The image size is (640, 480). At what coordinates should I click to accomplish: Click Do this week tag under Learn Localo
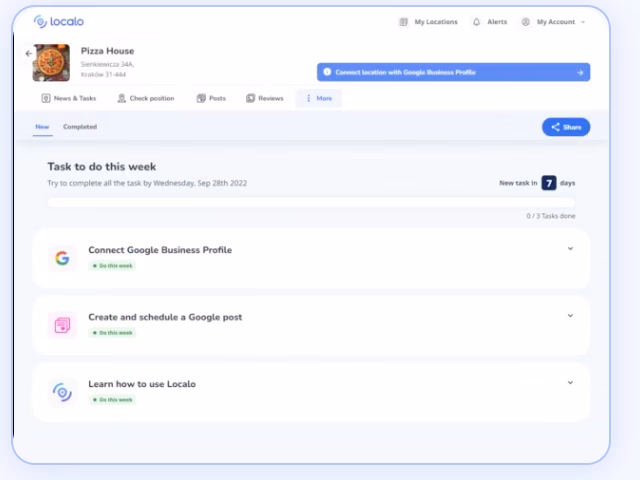pyautogui.click(x=112, y=400)
